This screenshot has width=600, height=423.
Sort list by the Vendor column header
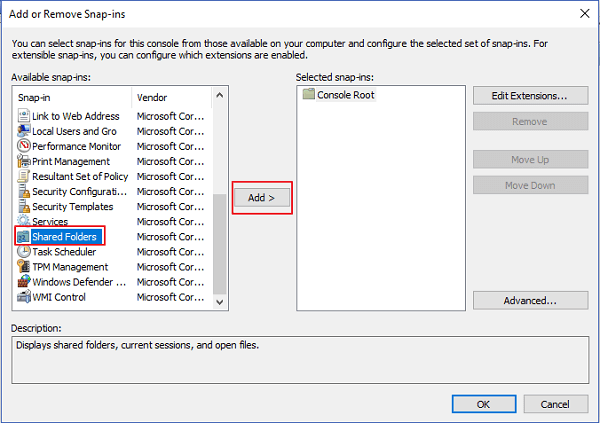[170, 98]
